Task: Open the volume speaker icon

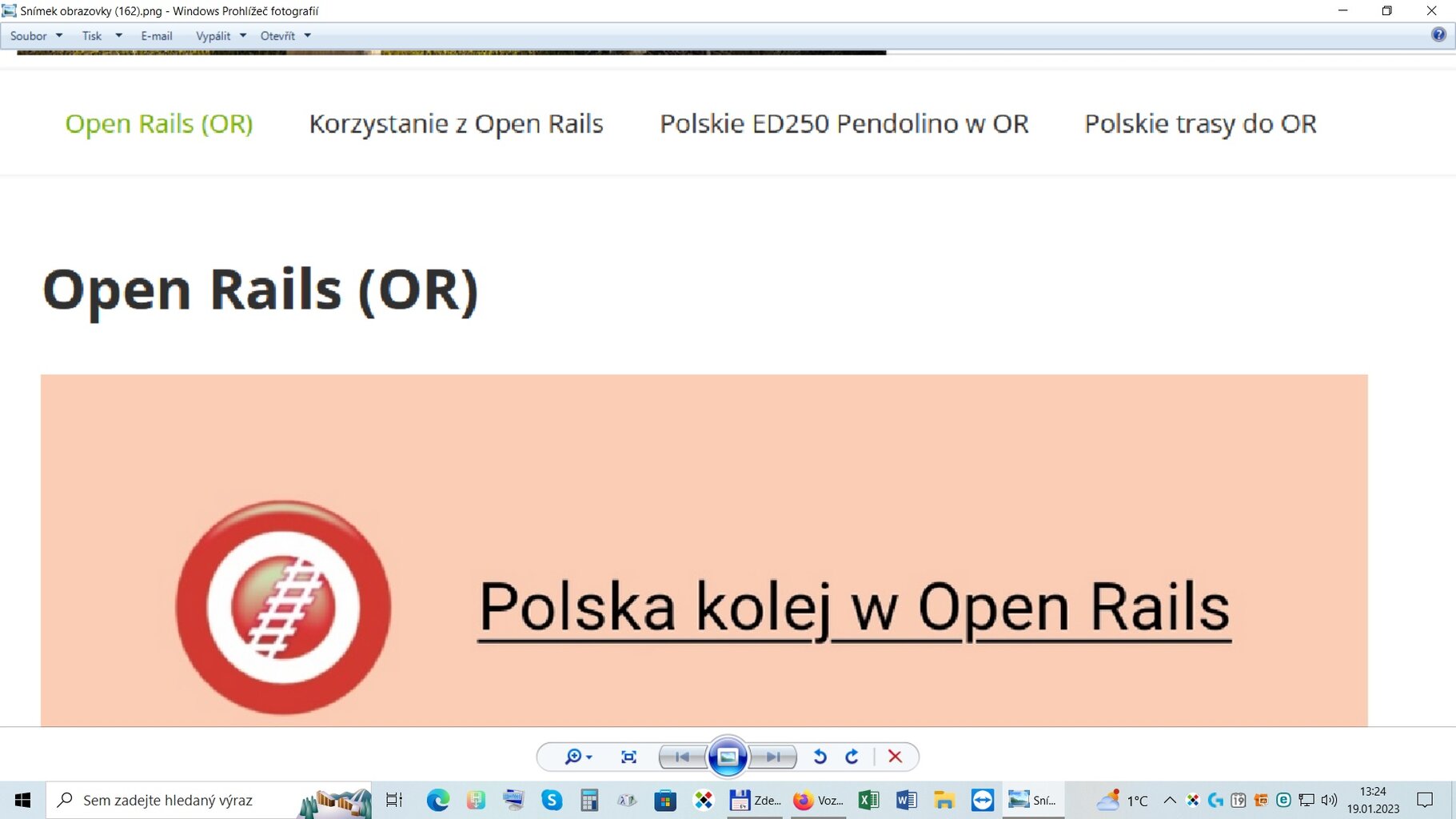Action: click(x=1329, y=800)
